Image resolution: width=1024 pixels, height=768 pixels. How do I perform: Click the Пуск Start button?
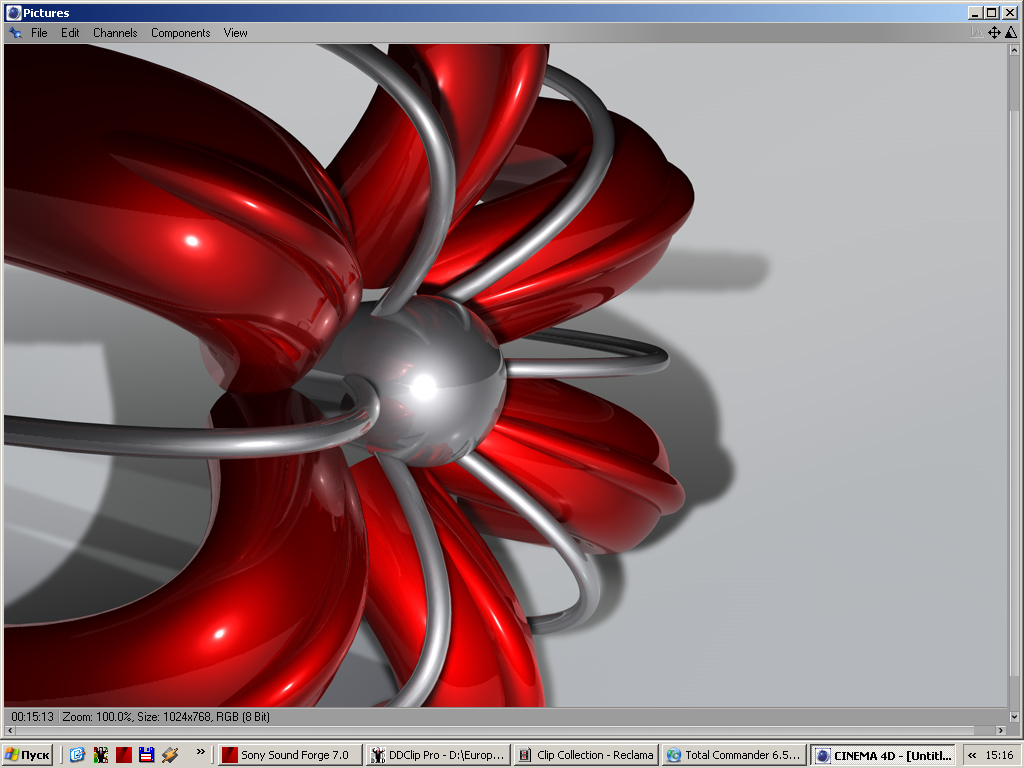click(28, 755)
